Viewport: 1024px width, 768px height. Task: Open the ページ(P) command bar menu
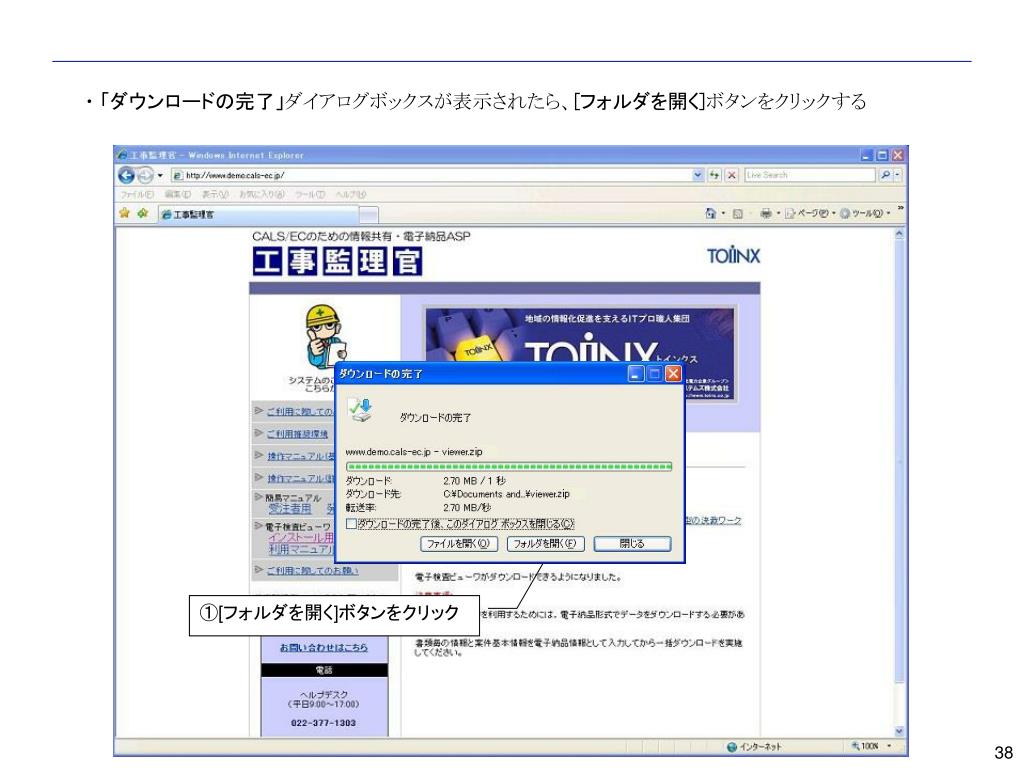pos(810,213)
